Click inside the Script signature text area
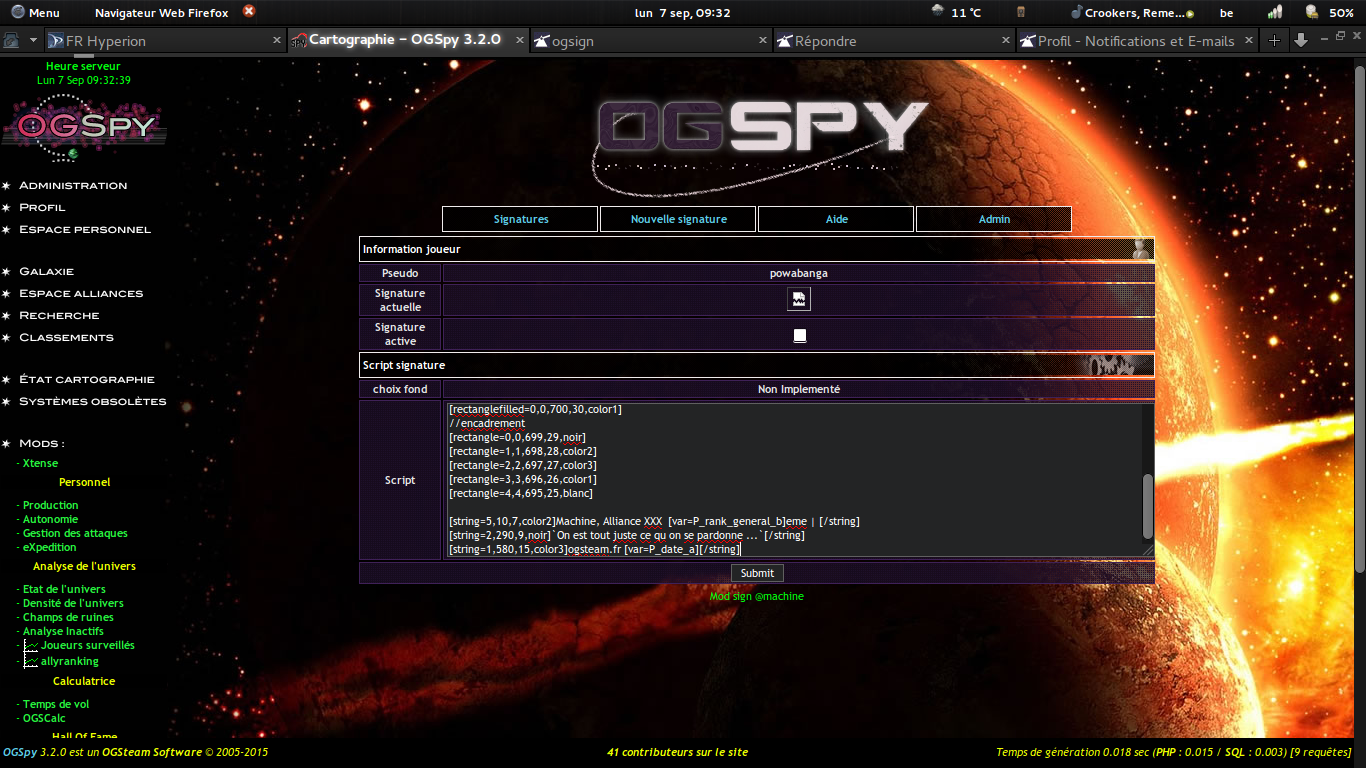Screen dimensions: 1366x768 point(793,480)
